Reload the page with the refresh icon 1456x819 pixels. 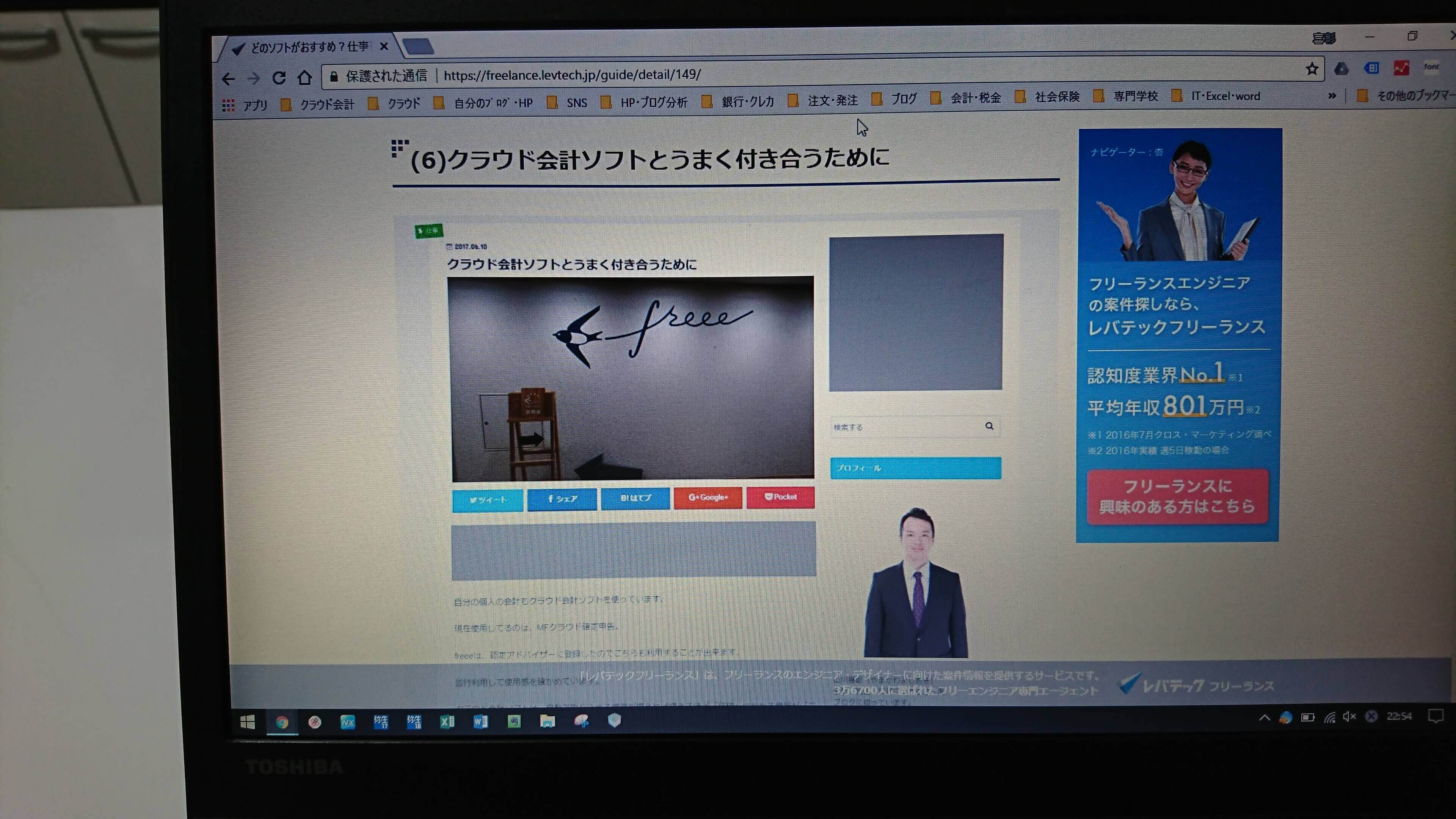pos(279,77)
